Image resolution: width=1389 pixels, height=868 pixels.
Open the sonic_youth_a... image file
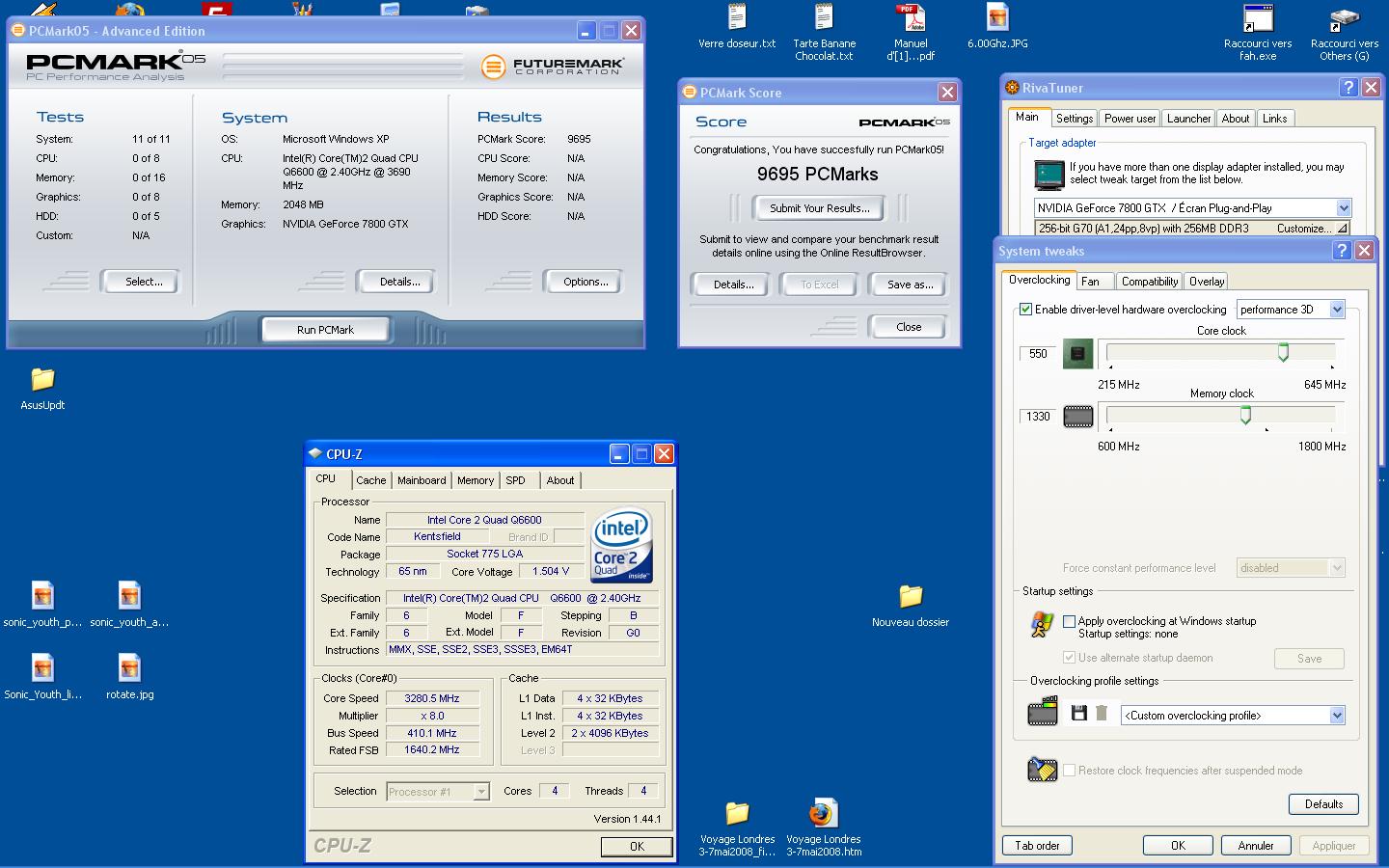pos(129,605)
